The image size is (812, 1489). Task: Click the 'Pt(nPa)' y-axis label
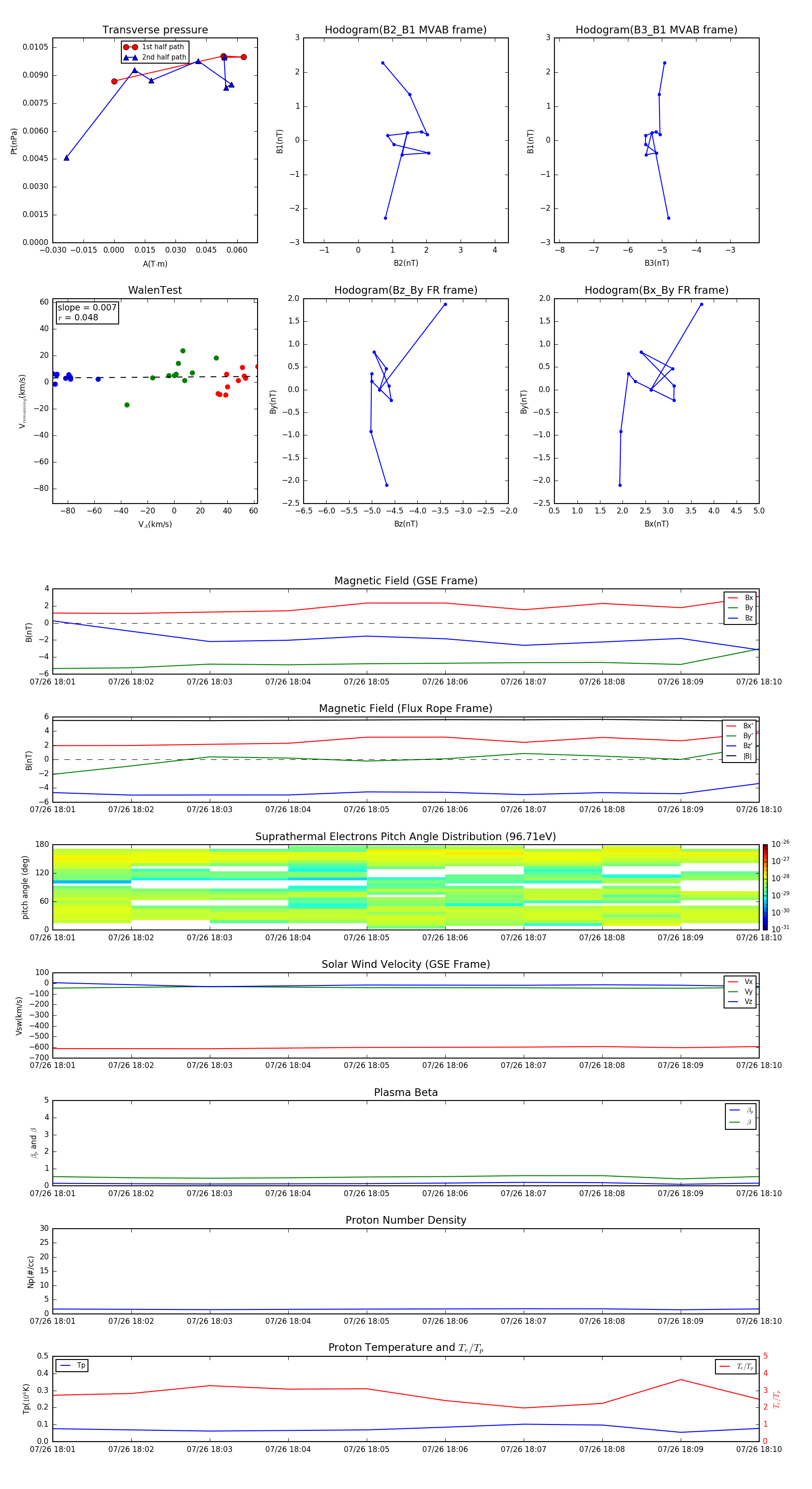tap(14, 140)
